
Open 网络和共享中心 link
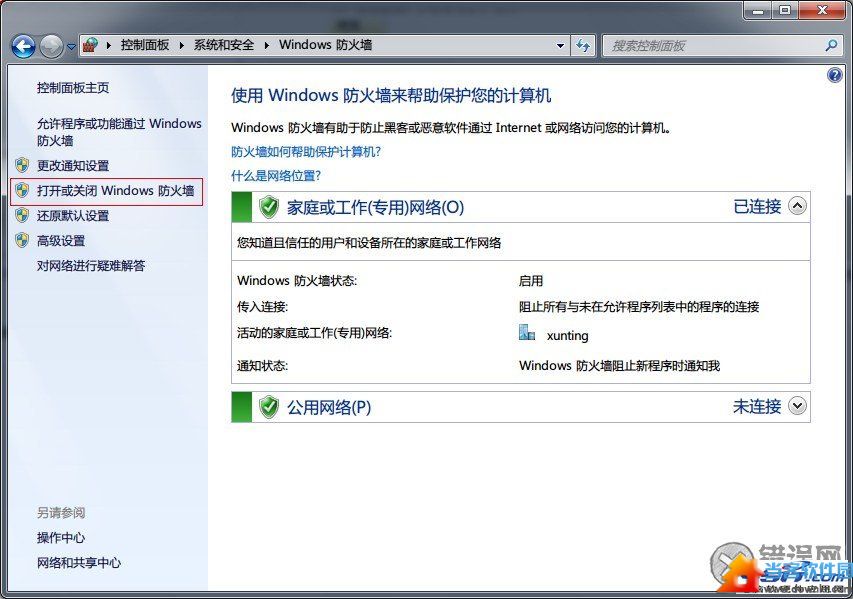79,563
